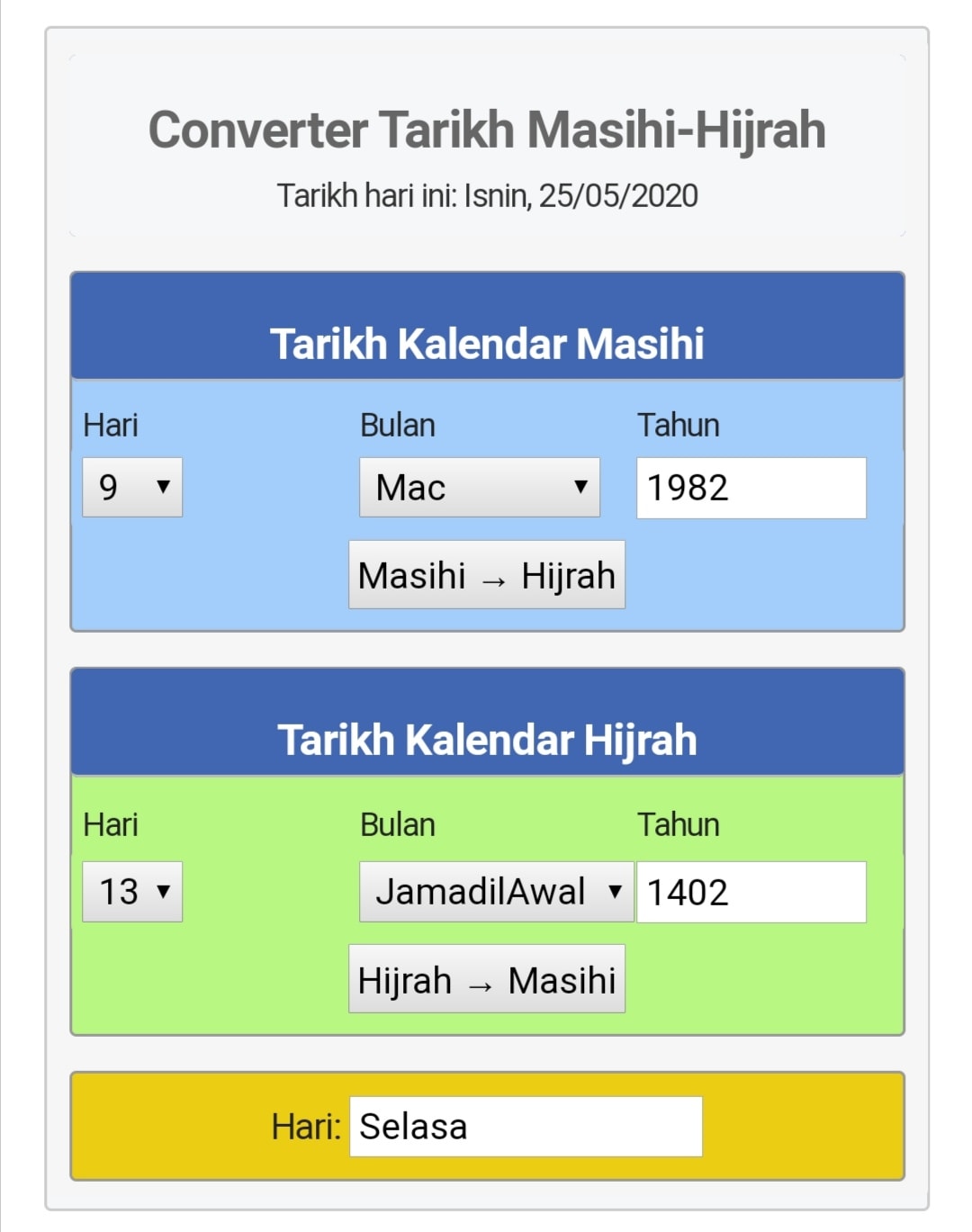Expand the Masihi Bulan dropdown showing Mac
Screen dimensions: 972x1232
pyautogui.click(x=480, y=487)
